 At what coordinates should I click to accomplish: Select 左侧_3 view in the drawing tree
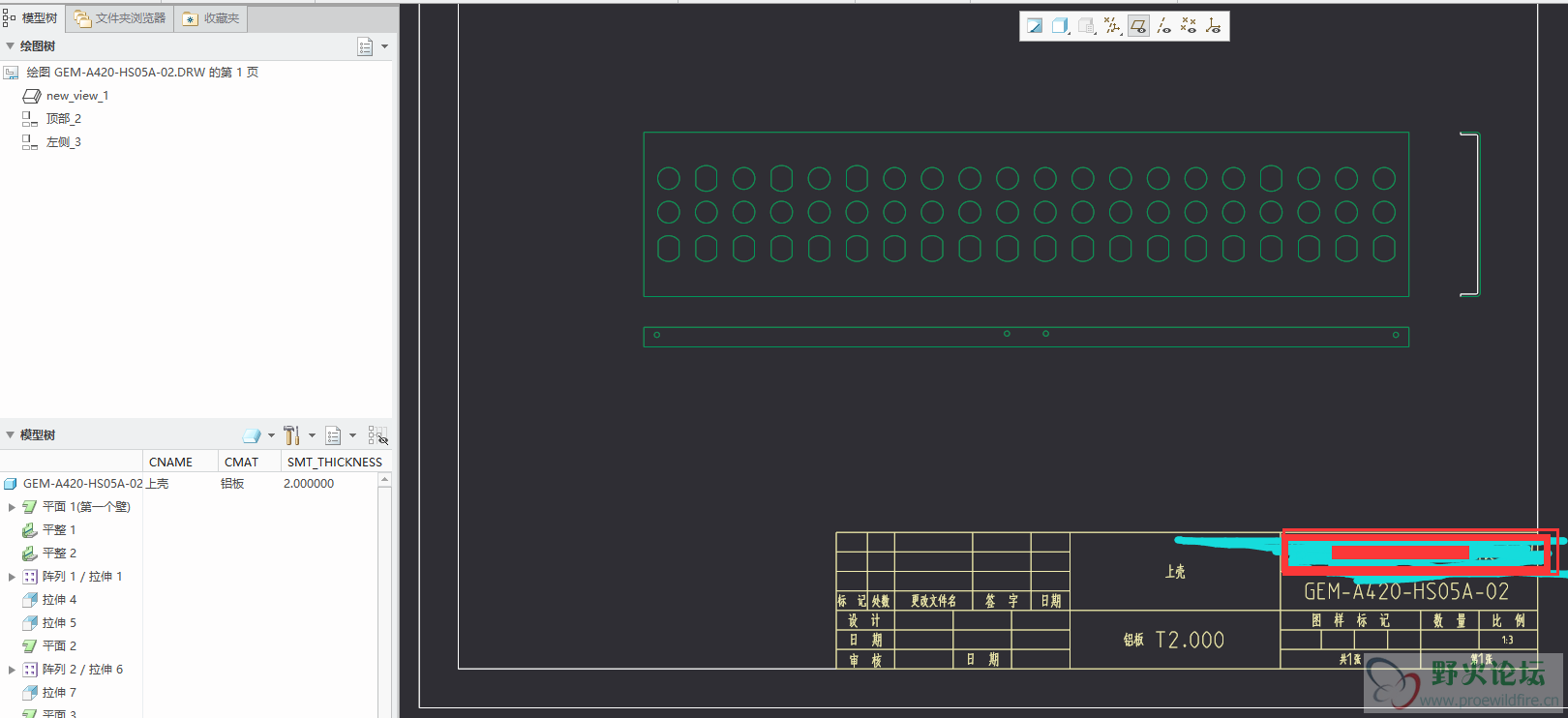click(52, 142)
